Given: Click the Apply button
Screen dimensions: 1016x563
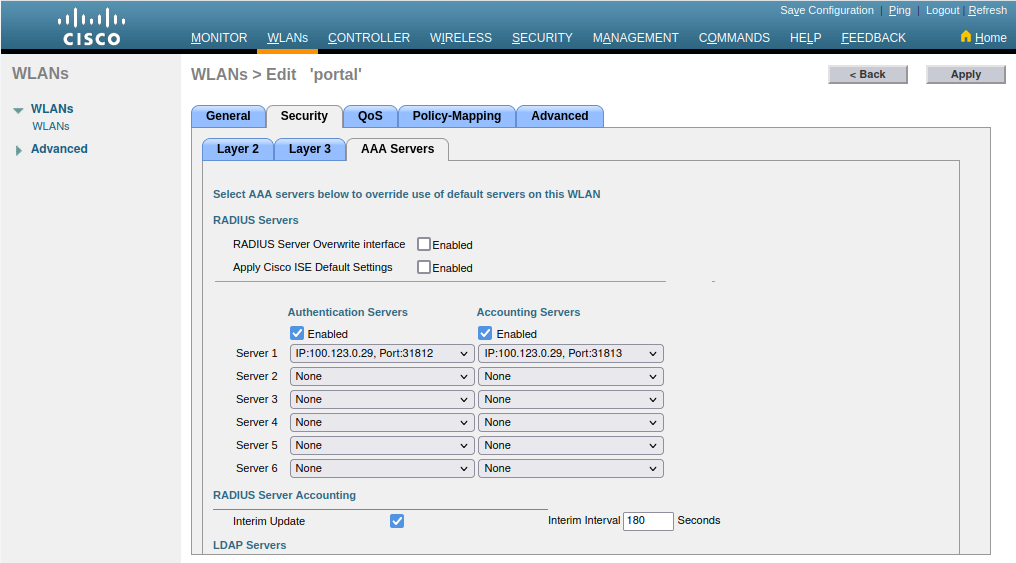Looking at the screenshot, I should point(965,74).
